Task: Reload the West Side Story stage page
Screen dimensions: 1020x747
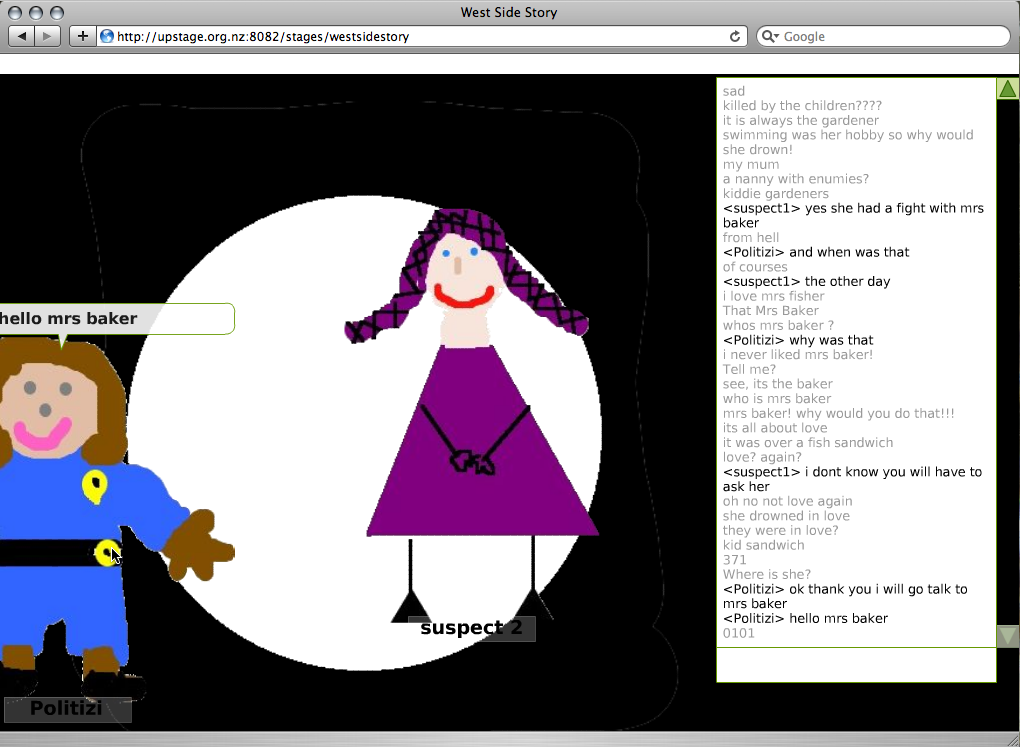Action: (x=735, y=36)
